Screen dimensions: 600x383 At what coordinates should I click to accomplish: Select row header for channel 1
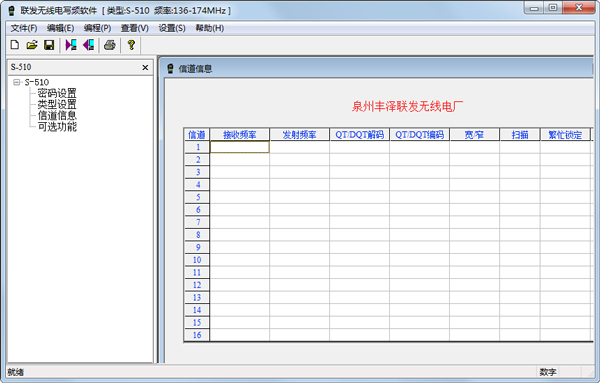(x=197, y=147)
